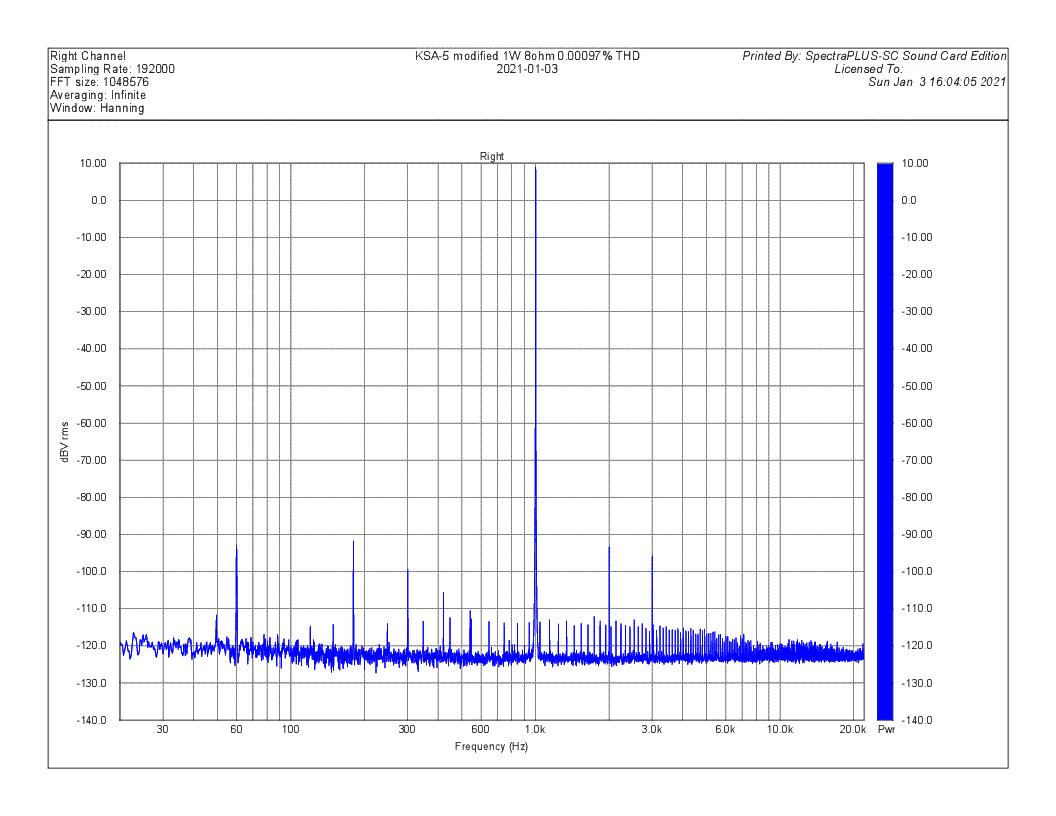Screen dimensions: 1056x816
Task: Click '-70.00' on the dBV rms axis
Action: [x=92, y=460]
